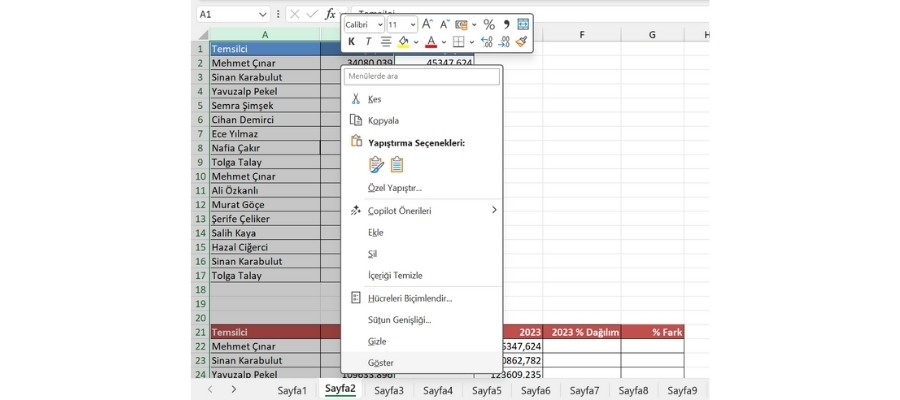Click the bold (K) button in mini toolbar
900x400 pixels.
click(x=351, y=42)
